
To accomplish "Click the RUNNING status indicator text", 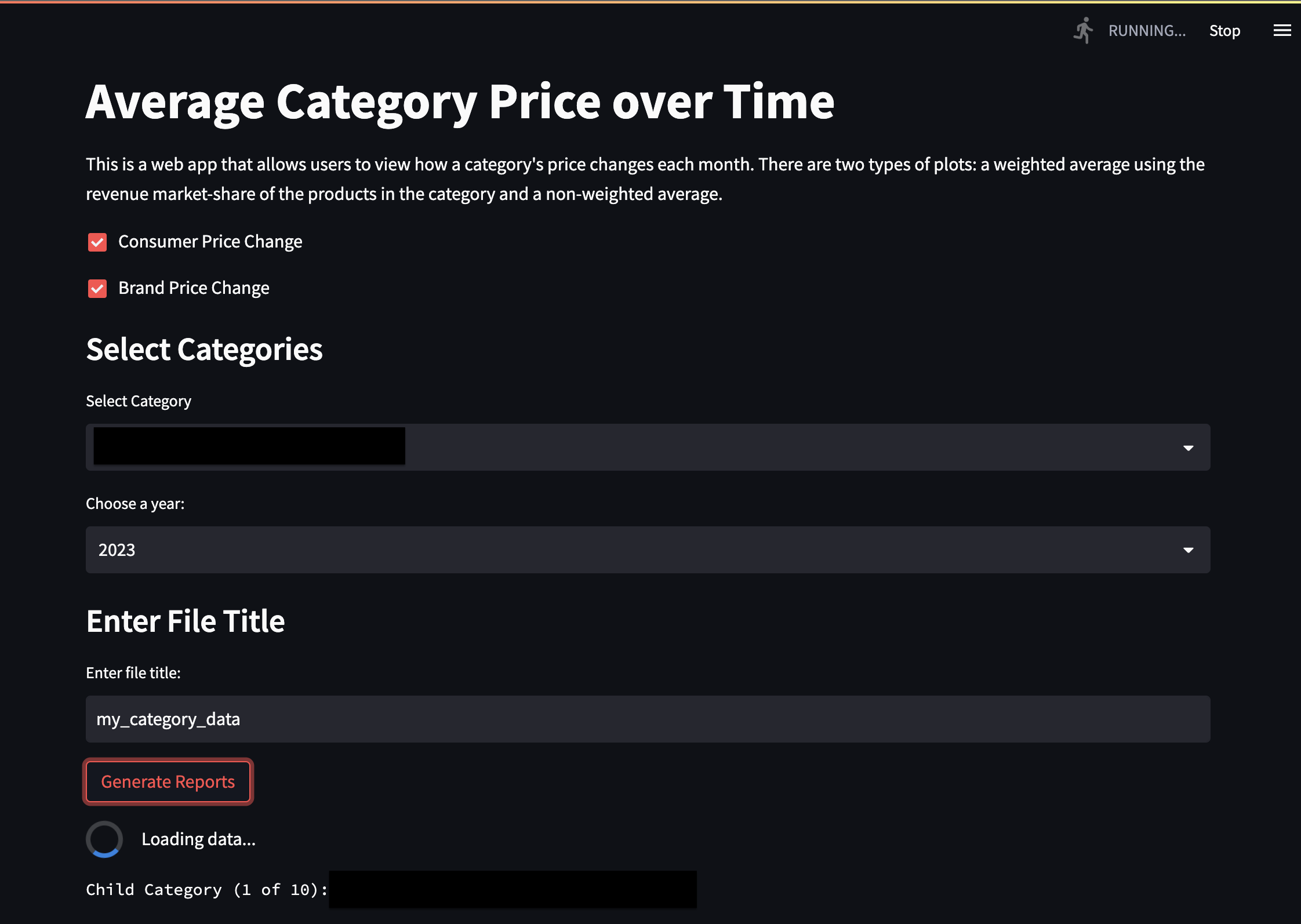I will [x=1146, y=30].
